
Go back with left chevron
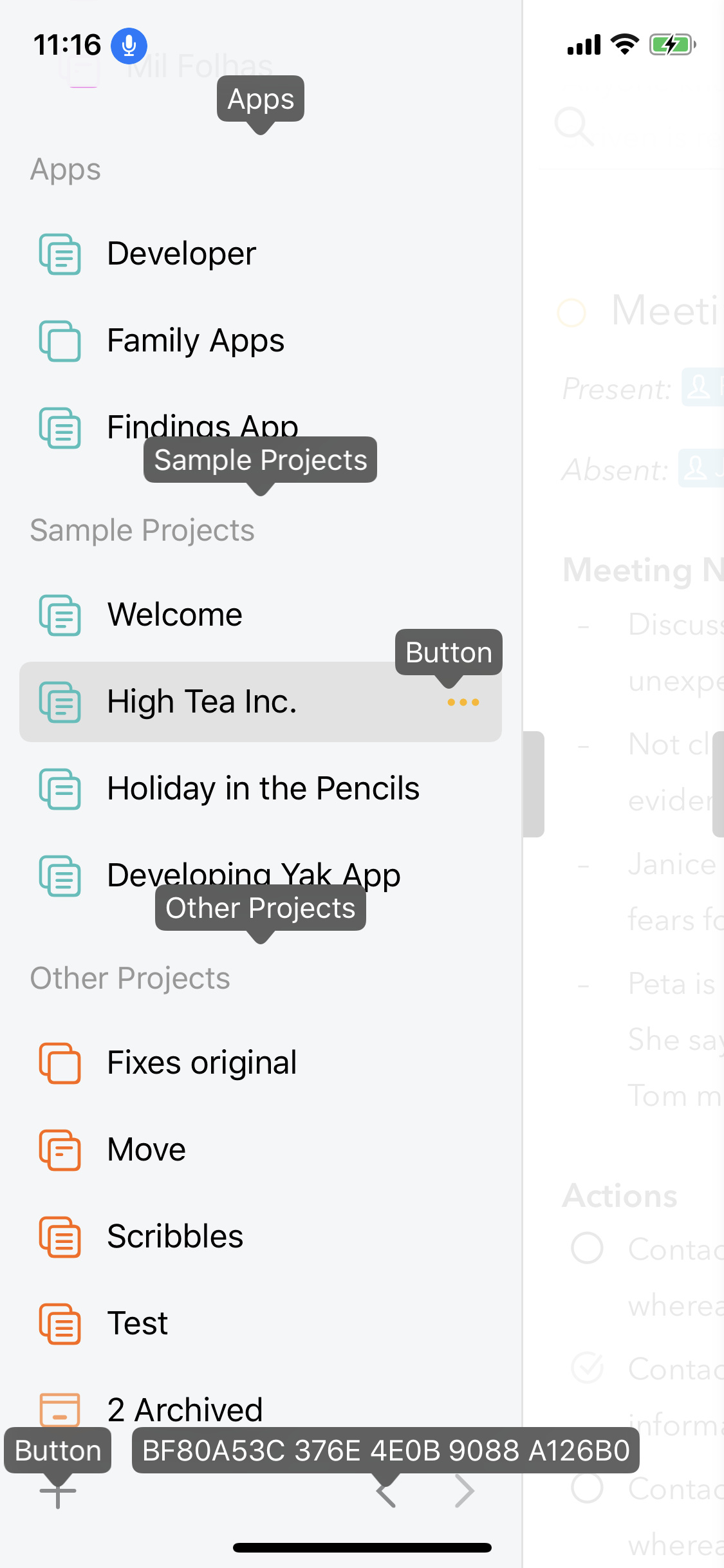386,1491
